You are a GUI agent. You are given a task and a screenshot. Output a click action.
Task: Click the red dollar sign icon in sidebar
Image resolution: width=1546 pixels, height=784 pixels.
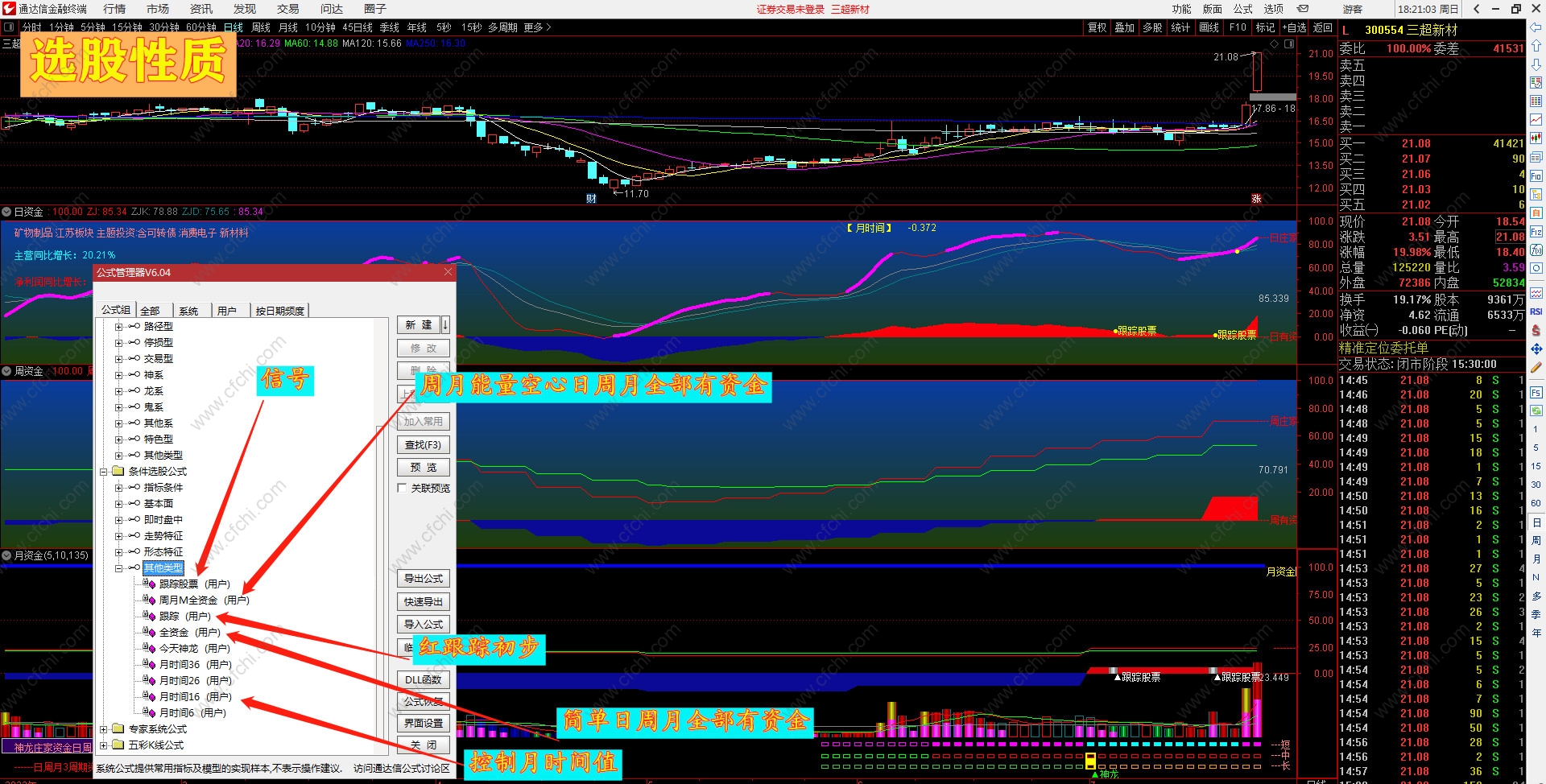1536,330
